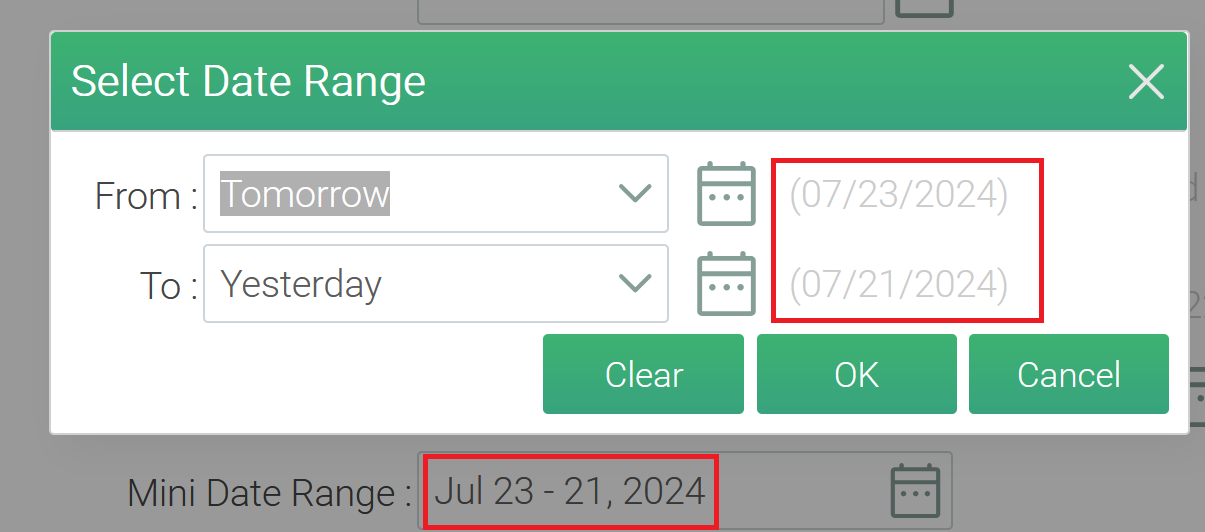Viewport: 1205px width, 532px height.
Task: Click the Mini Date Range calendar icon
Action: coord(915,490)
